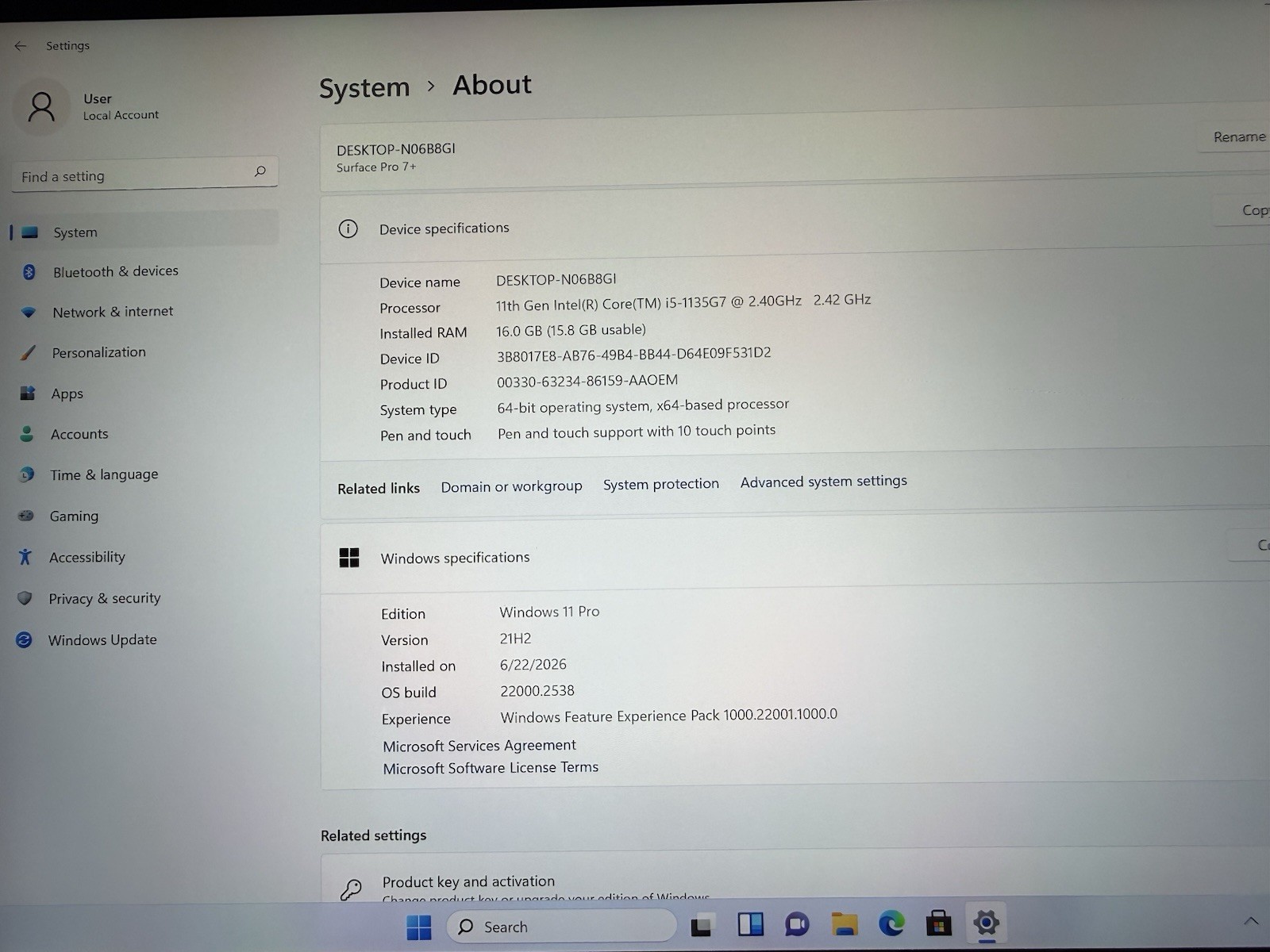The width and height of the screenshot is (1270, 952).
Task: Go back with the Settings back arrow
Action: [x=21, y=46]
